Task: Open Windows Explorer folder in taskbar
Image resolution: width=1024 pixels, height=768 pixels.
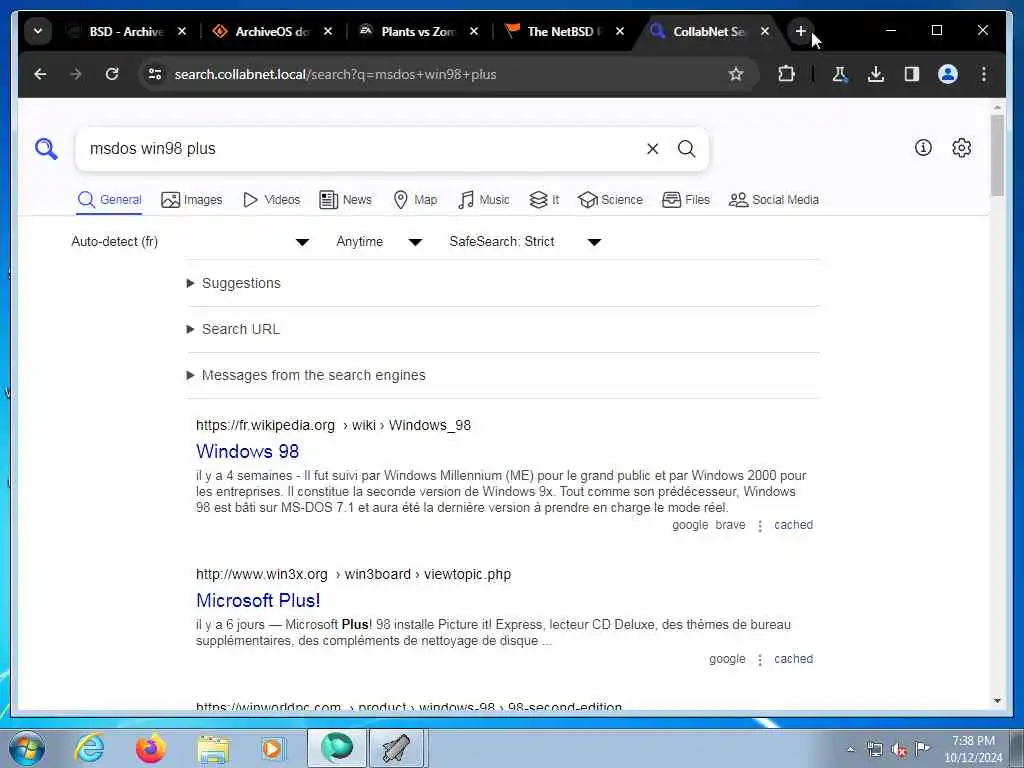Action: click(x=213, y=749)
